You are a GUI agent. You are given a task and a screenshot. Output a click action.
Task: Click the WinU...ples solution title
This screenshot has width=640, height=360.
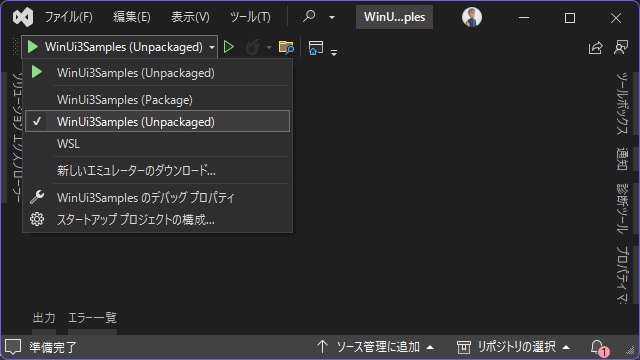click(x=394, y=17)
